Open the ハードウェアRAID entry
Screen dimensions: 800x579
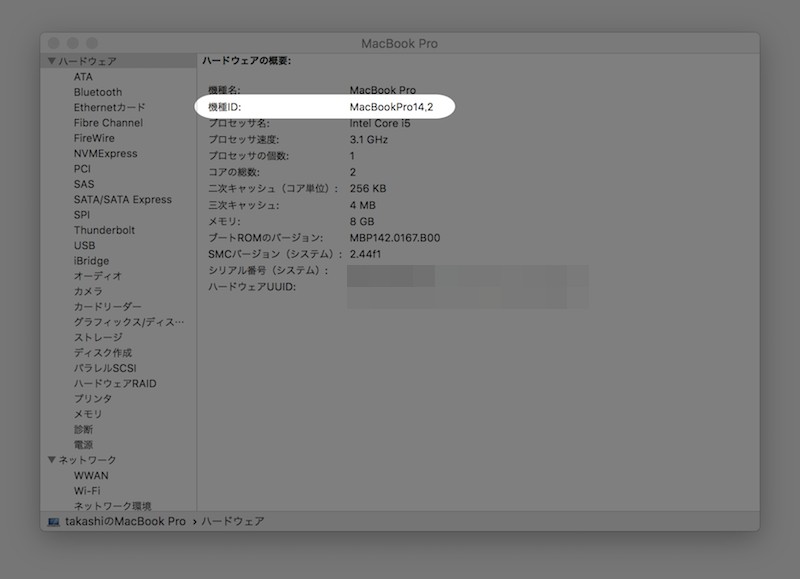pos(115,383)
